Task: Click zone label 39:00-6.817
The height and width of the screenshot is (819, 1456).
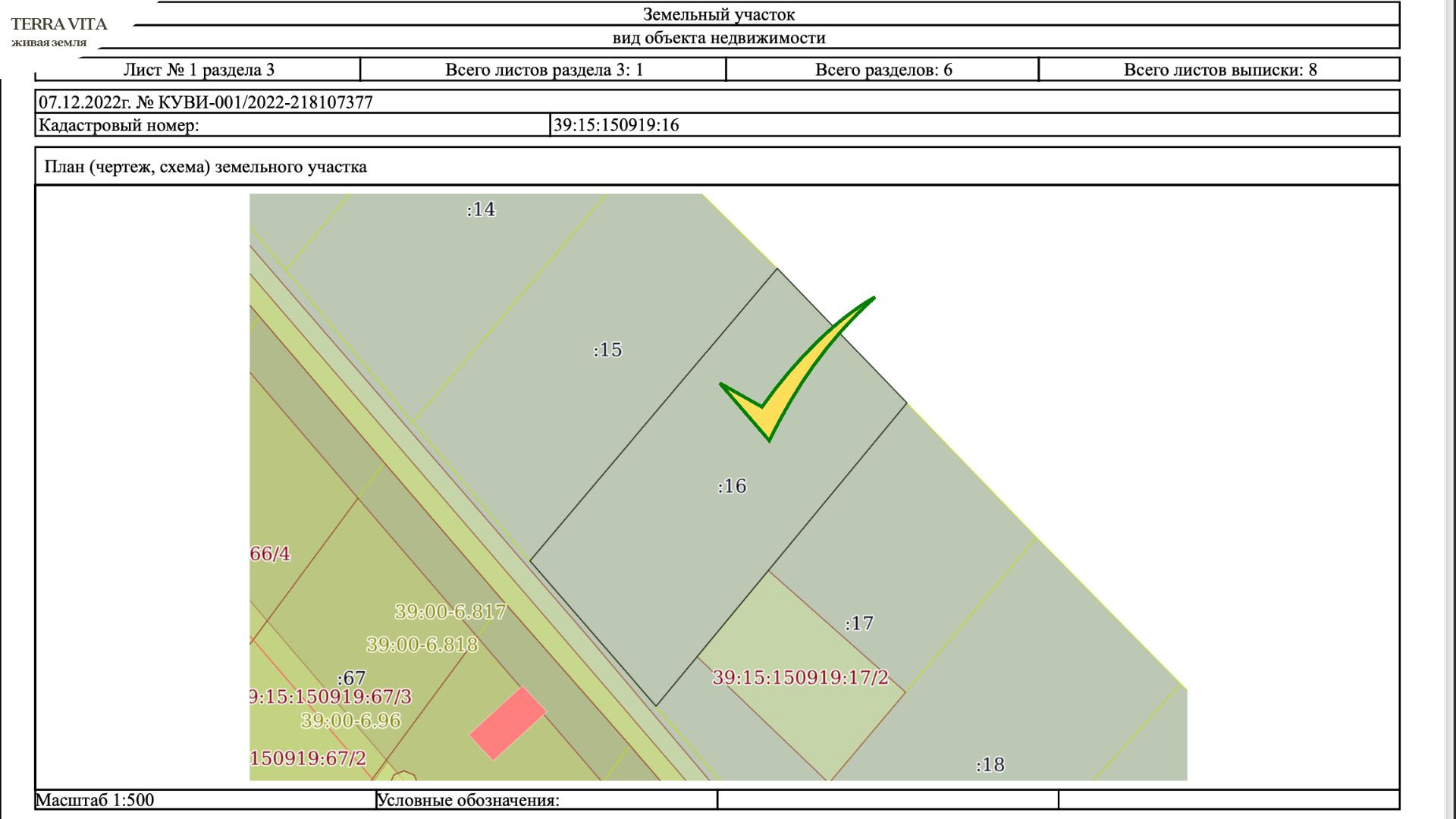Action: [450, 611]
